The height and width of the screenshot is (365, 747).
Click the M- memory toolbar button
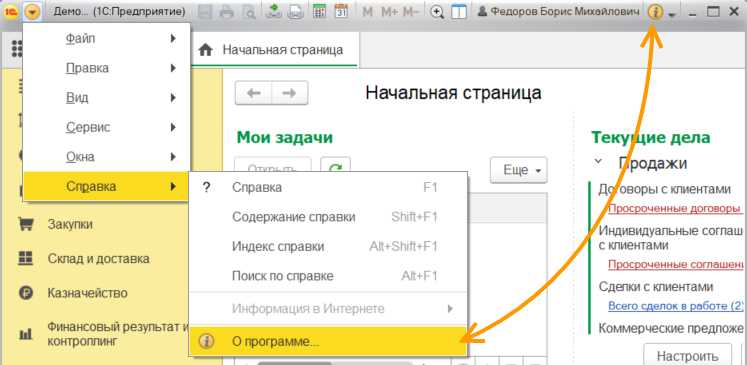pos(411,12)
